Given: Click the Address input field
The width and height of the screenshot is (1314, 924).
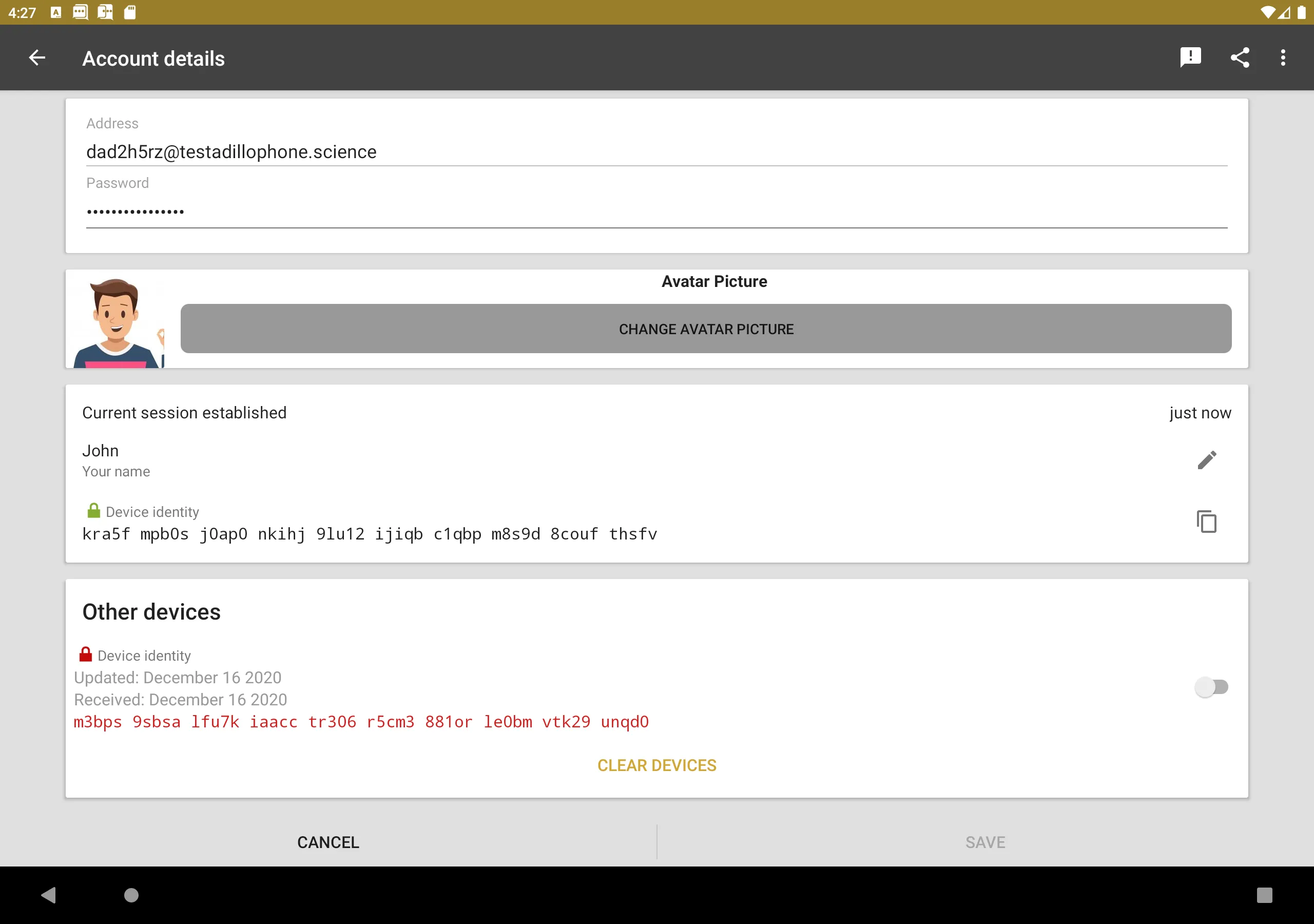Looking at the screenshot, I should 656,151.
